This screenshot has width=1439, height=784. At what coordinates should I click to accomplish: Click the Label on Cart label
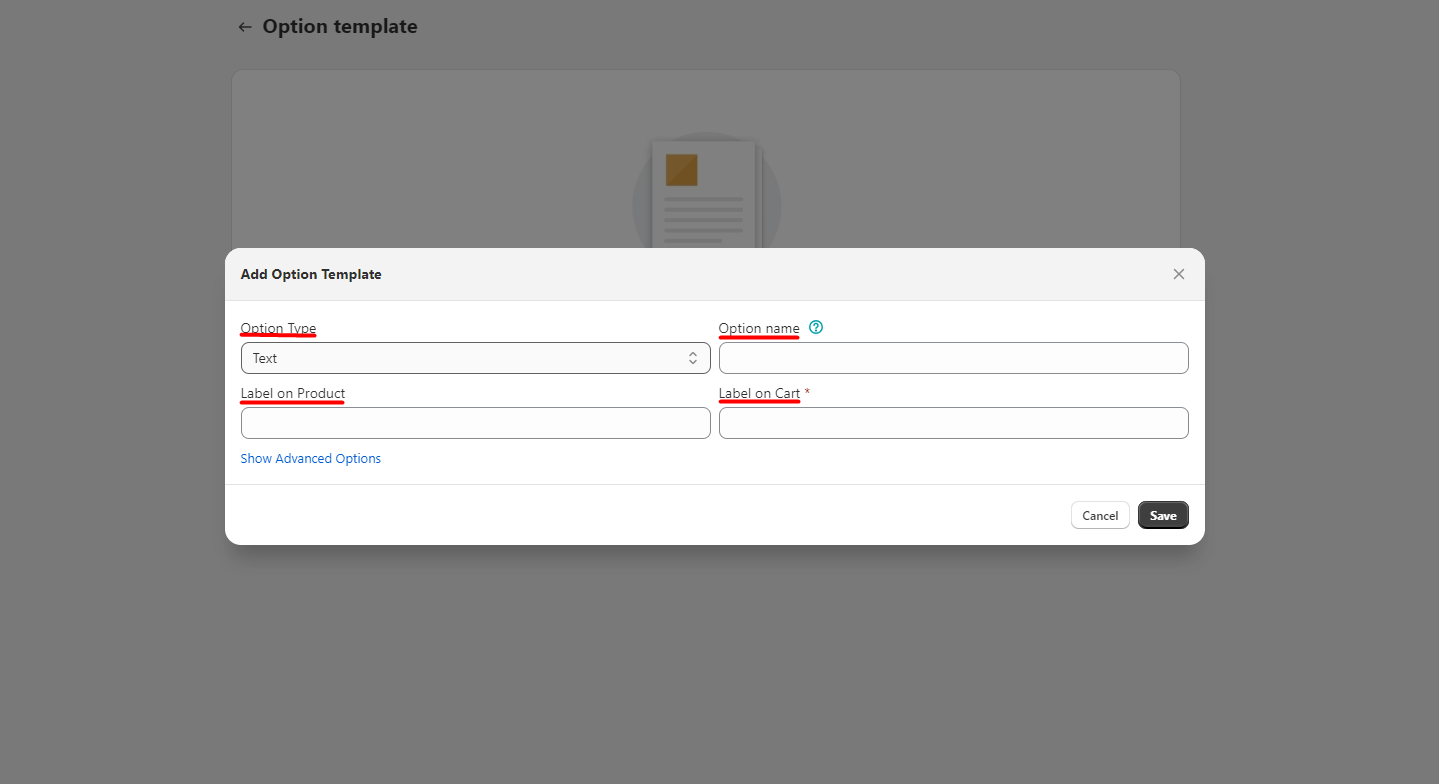point(759,394)
